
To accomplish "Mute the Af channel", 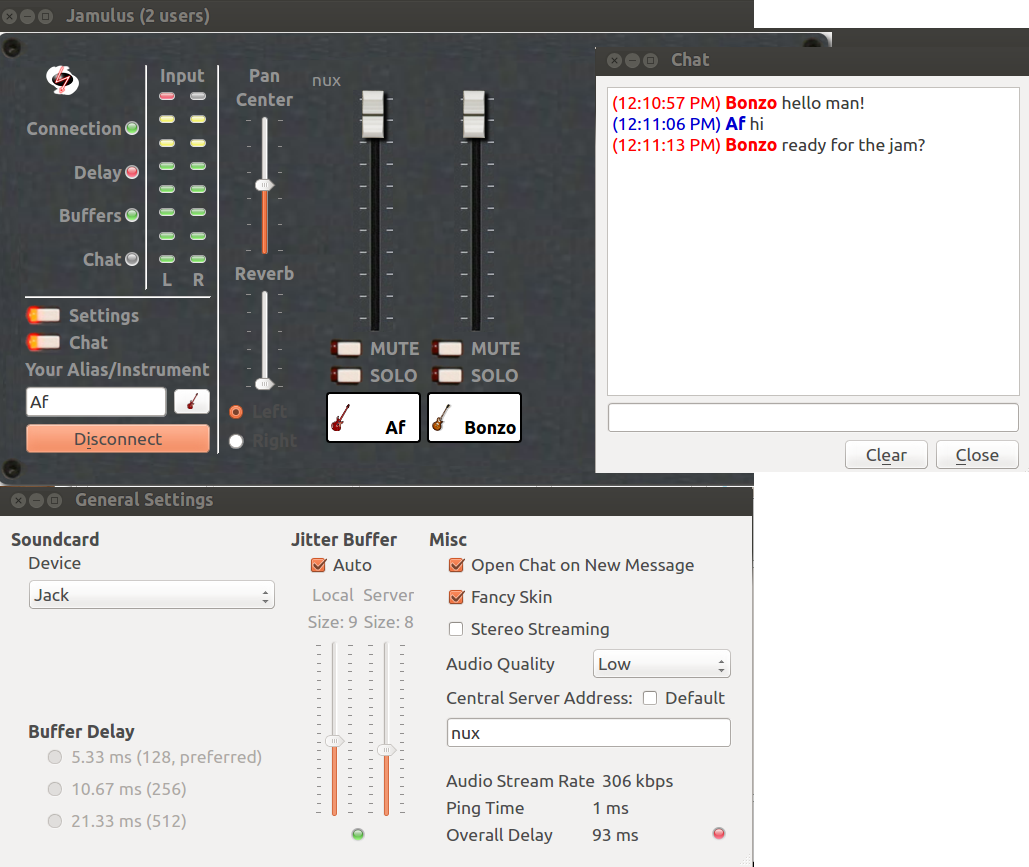I will click(346, 348).
